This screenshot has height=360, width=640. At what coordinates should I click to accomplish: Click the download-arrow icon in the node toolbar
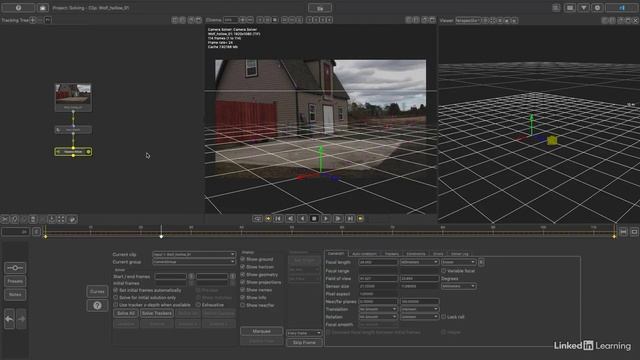click(x=51, y=220)
